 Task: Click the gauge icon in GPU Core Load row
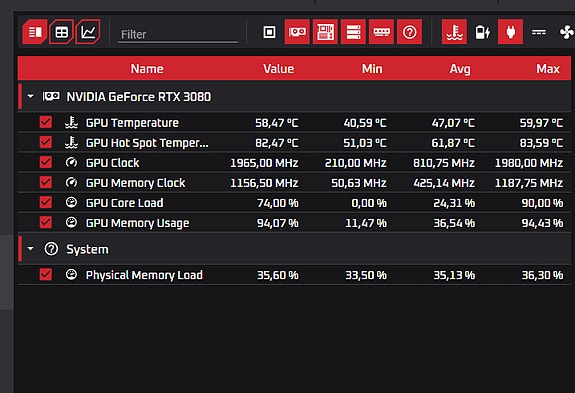(71, 202)
